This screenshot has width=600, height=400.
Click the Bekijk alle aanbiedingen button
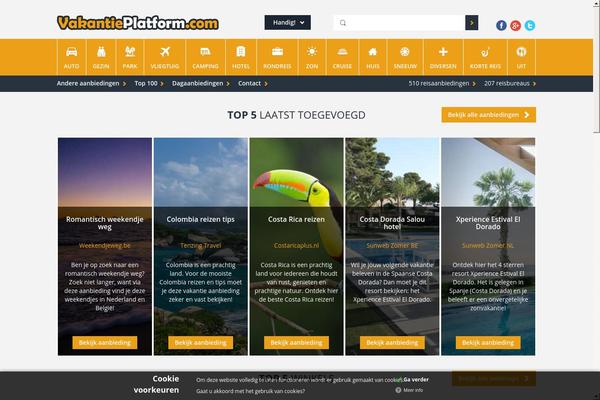489,115
